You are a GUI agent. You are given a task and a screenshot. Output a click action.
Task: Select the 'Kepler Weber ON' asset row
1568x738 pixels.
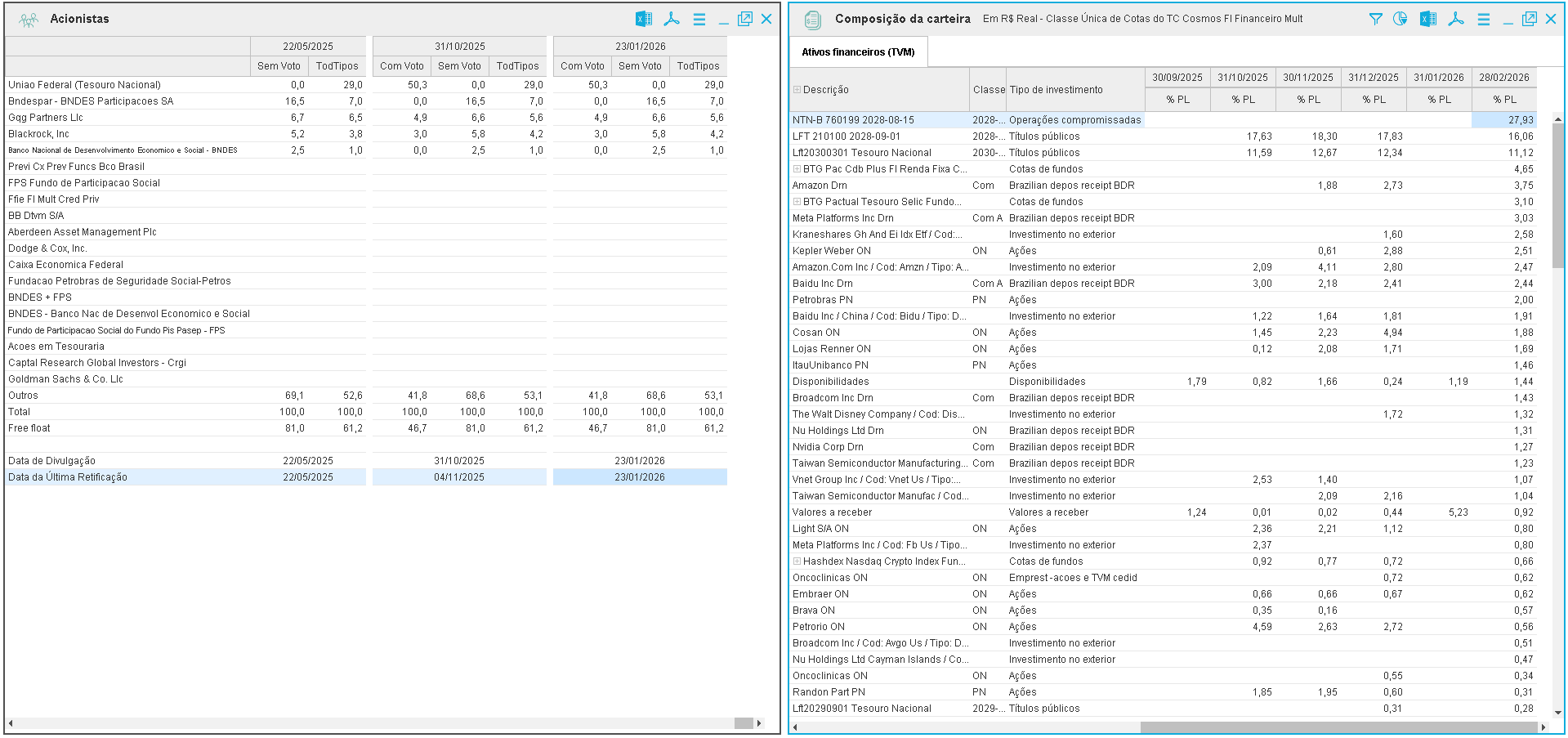(1164, 251)
